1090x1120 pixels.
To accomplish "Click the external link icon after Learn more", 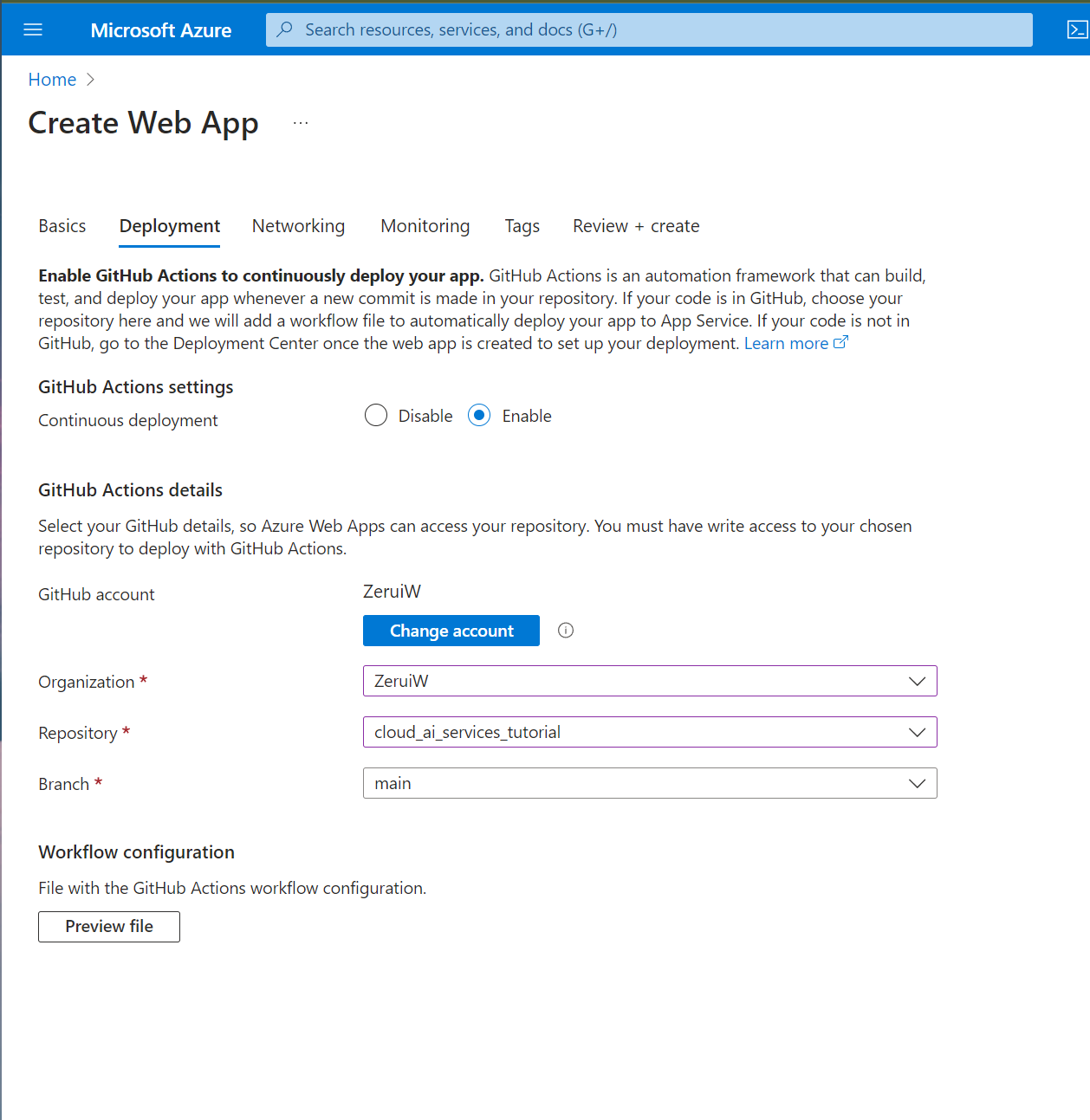I will click(840, 343).
